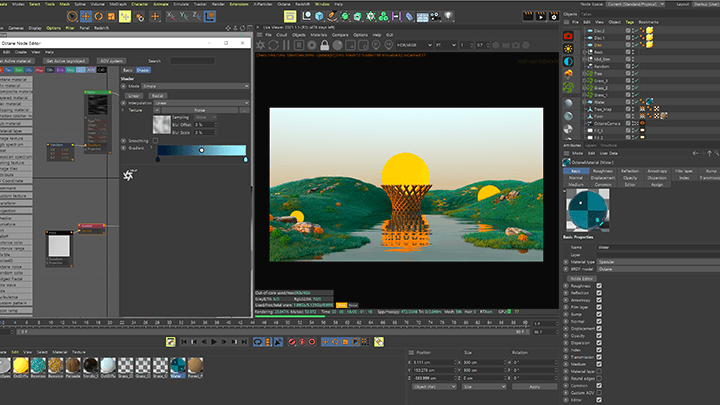Viewport: 720px width, 405px height.
Task: Restart render in Live Viewer
Action: pyautogui.click(x=274, y=45)
